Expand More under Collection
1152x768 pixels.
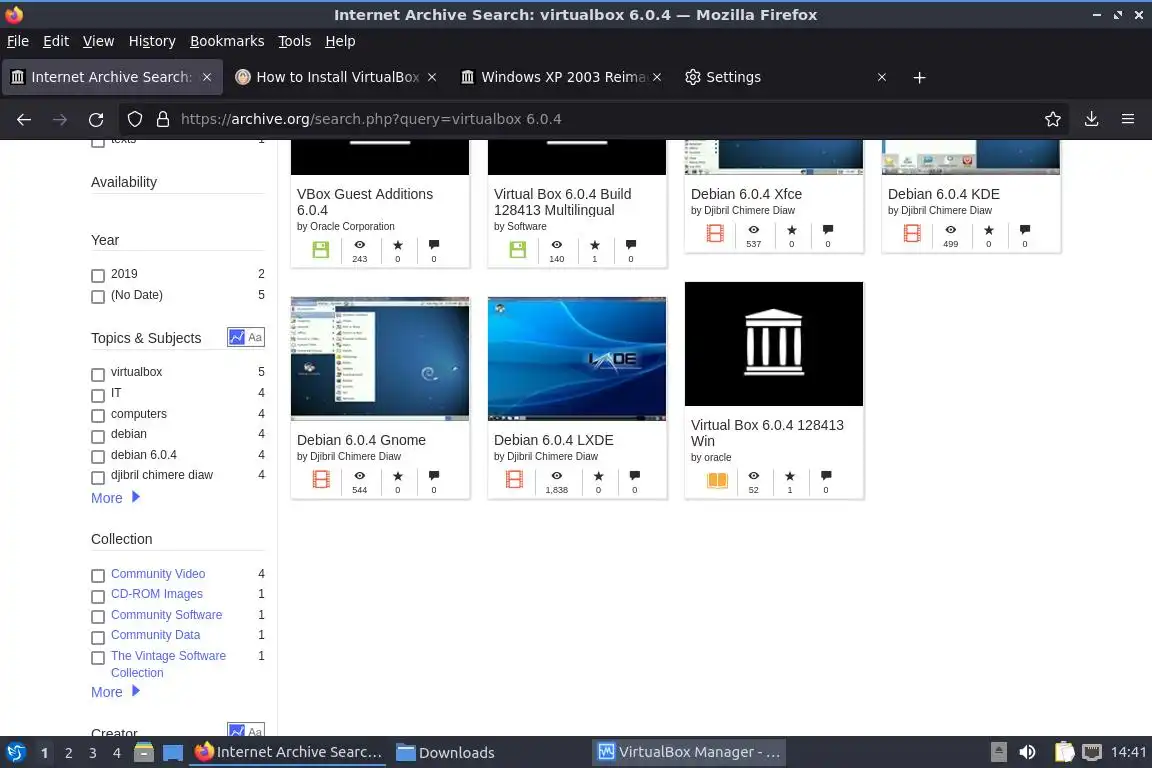point(115,692)
